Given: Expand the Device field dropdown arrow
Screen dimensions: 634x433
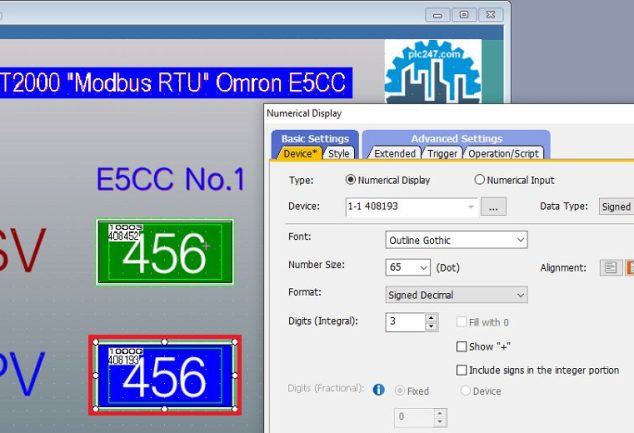Looking at the screenshot, I should tap(471, 207).
